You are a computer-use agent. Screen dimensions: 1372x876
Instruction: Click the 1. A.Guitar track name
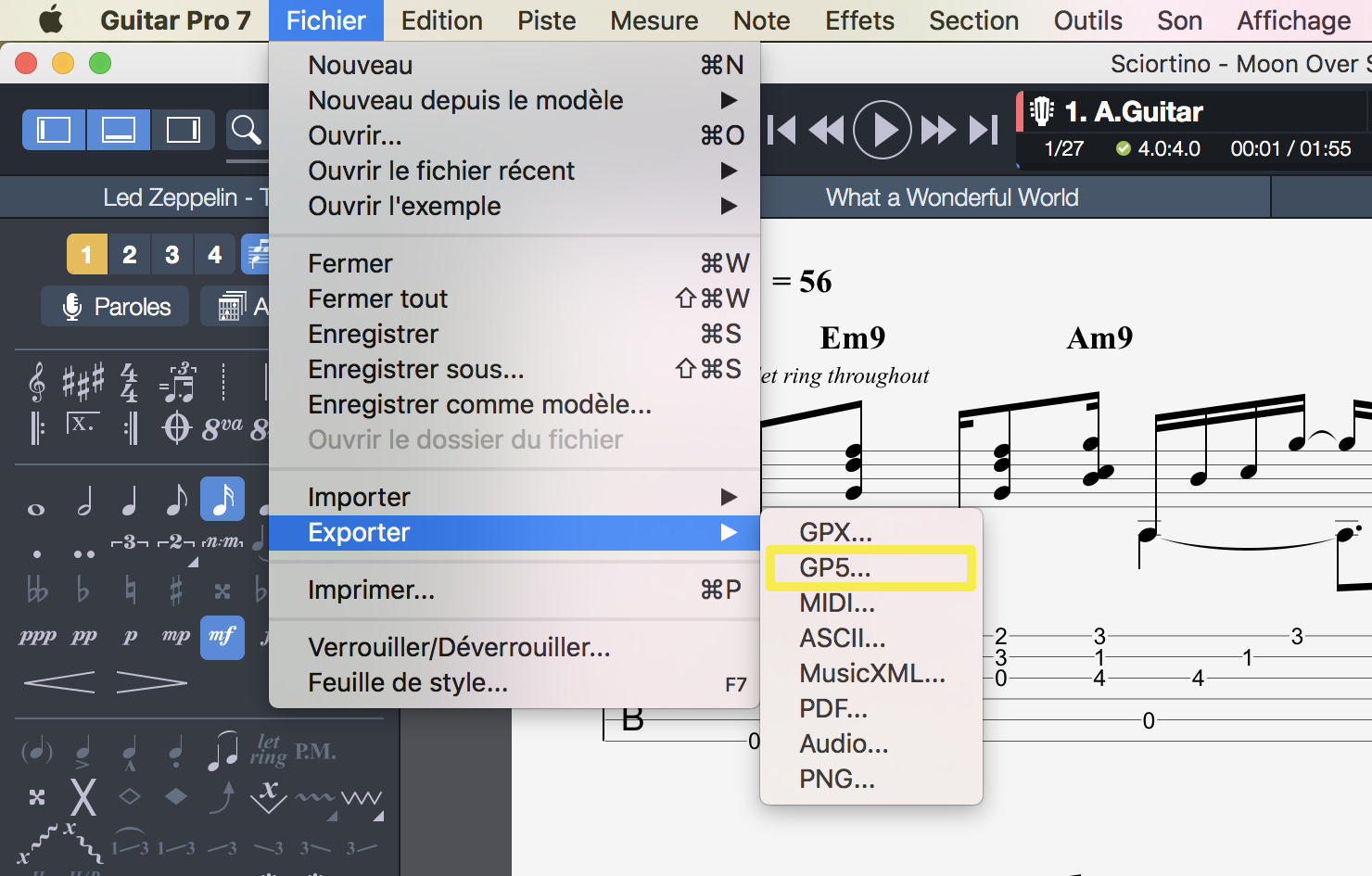pyautogui.click(x=1134, y=112)
